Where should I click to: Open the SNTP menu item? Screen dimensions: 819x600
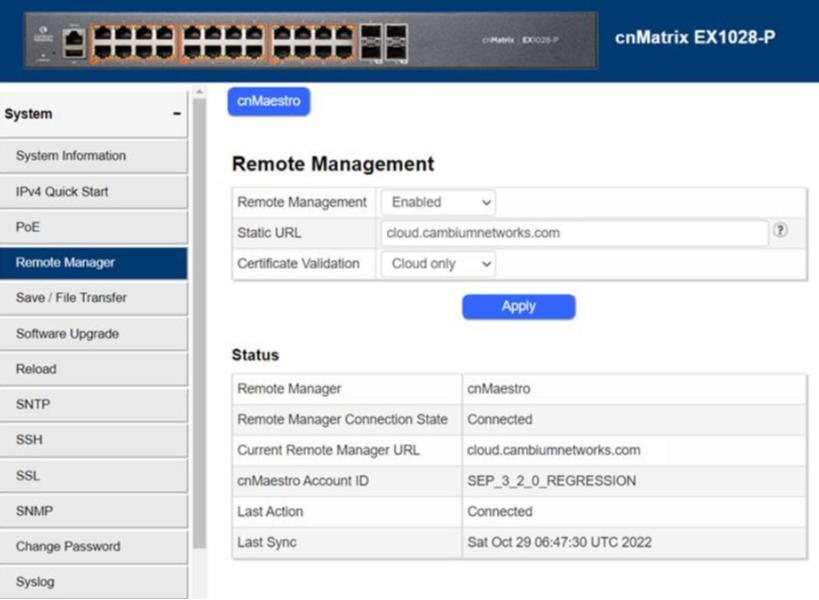93,405
